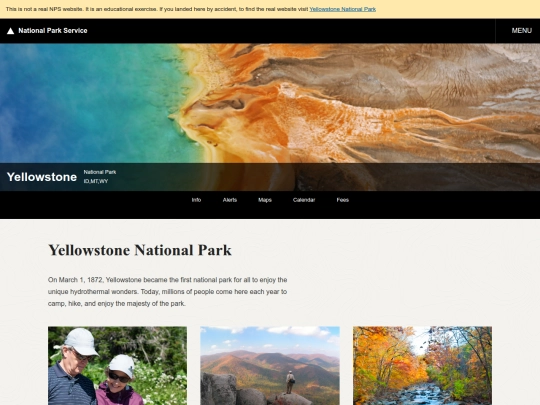Click the "National Park" designation label
This screenshot has height=405, width=540.
[100, 172]
